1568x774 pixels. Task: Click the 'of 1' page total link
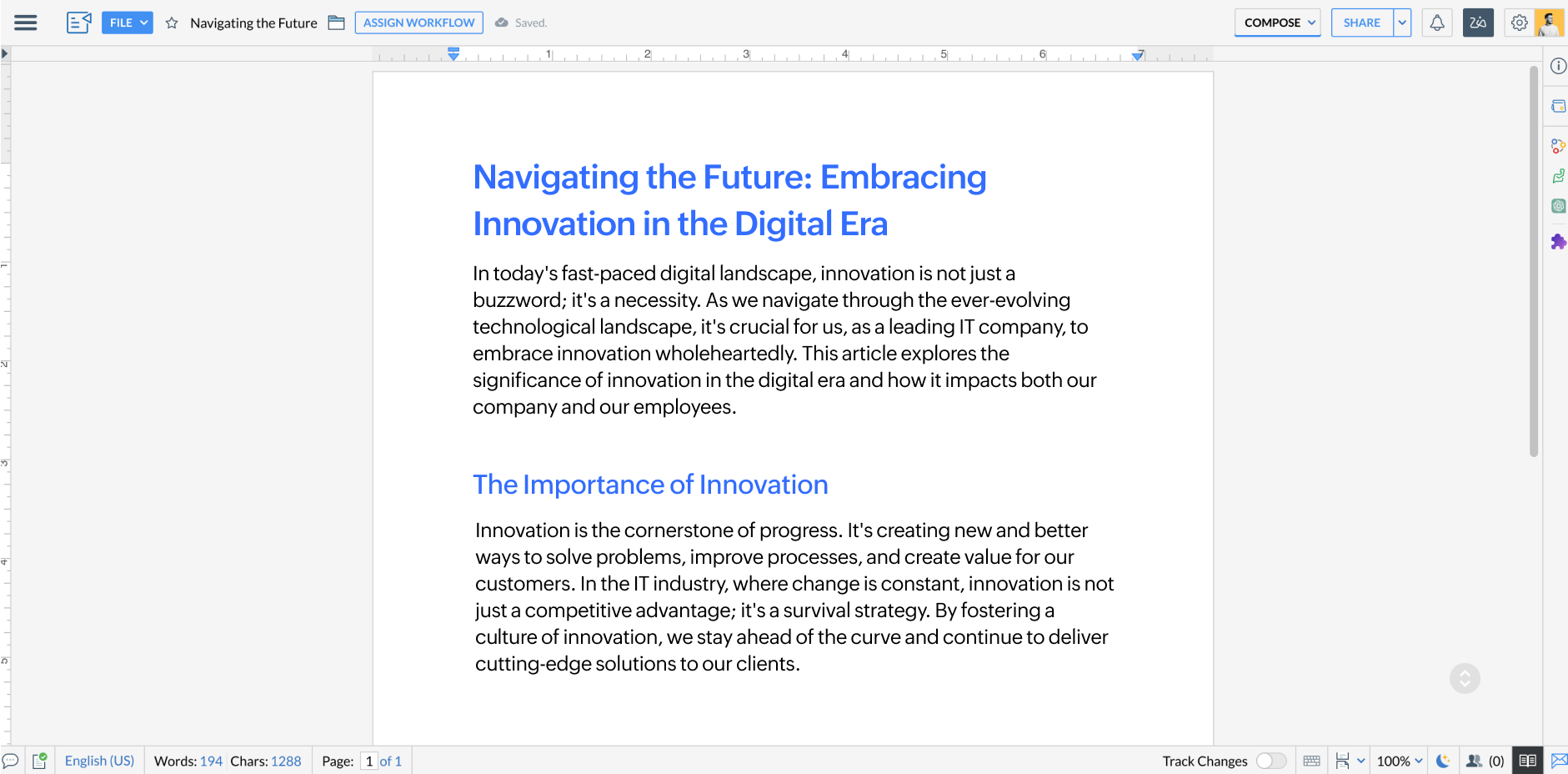pos(391,761)
